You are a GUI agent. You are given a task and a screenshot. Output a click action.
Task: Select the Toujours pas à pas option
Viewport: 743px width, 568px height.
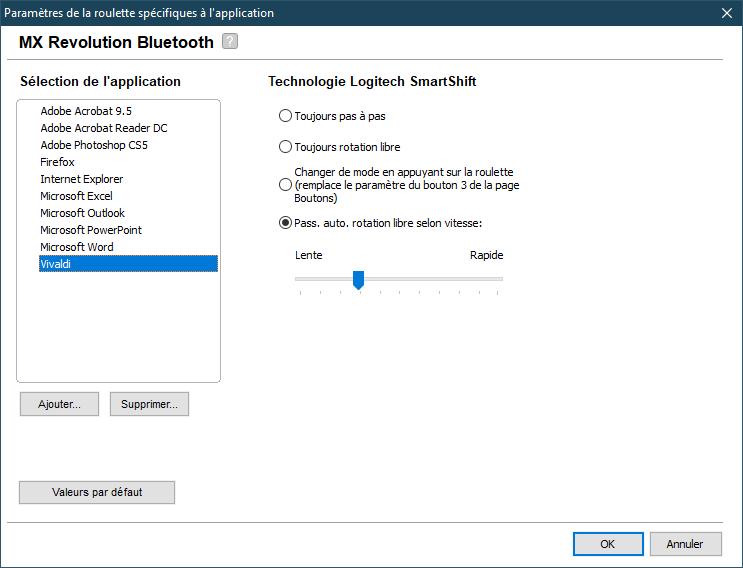[285, 116]
